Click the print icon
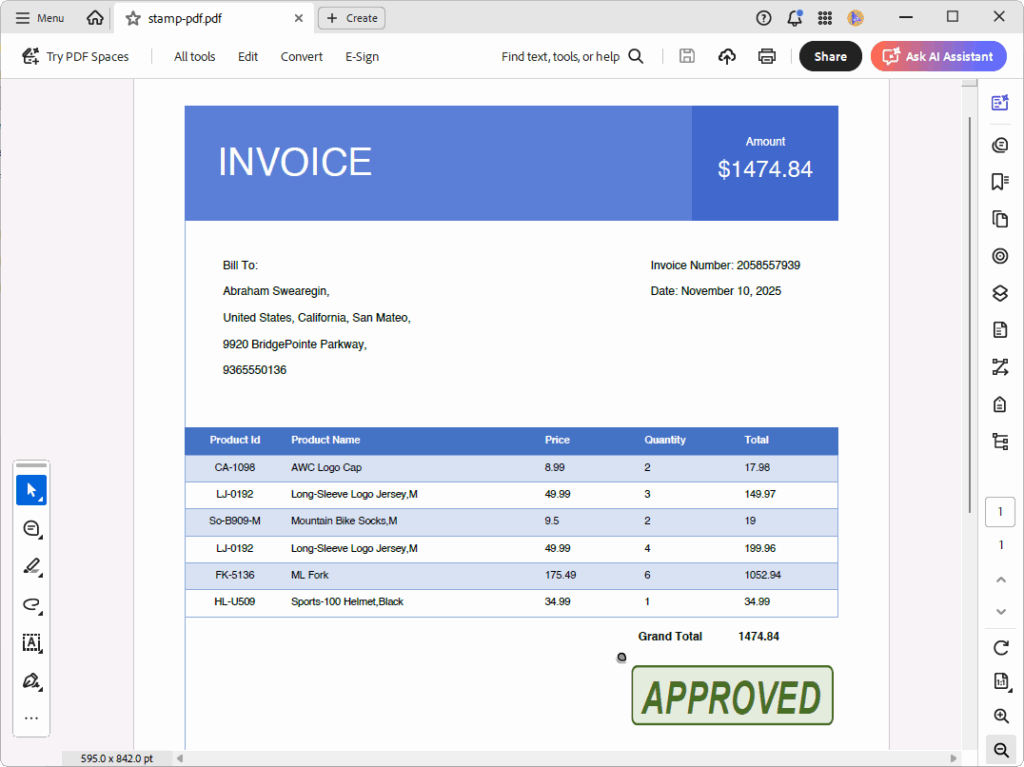 click(766, 57)
